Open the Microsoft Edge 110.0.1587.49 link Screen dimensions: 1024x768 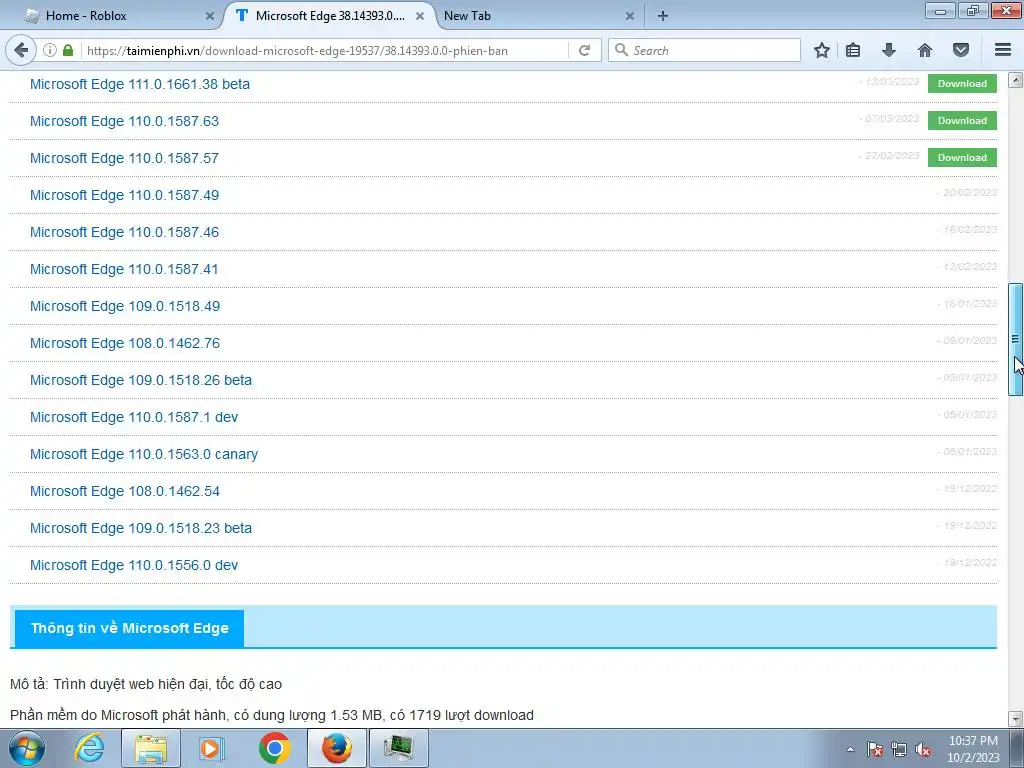pos(124,195)
